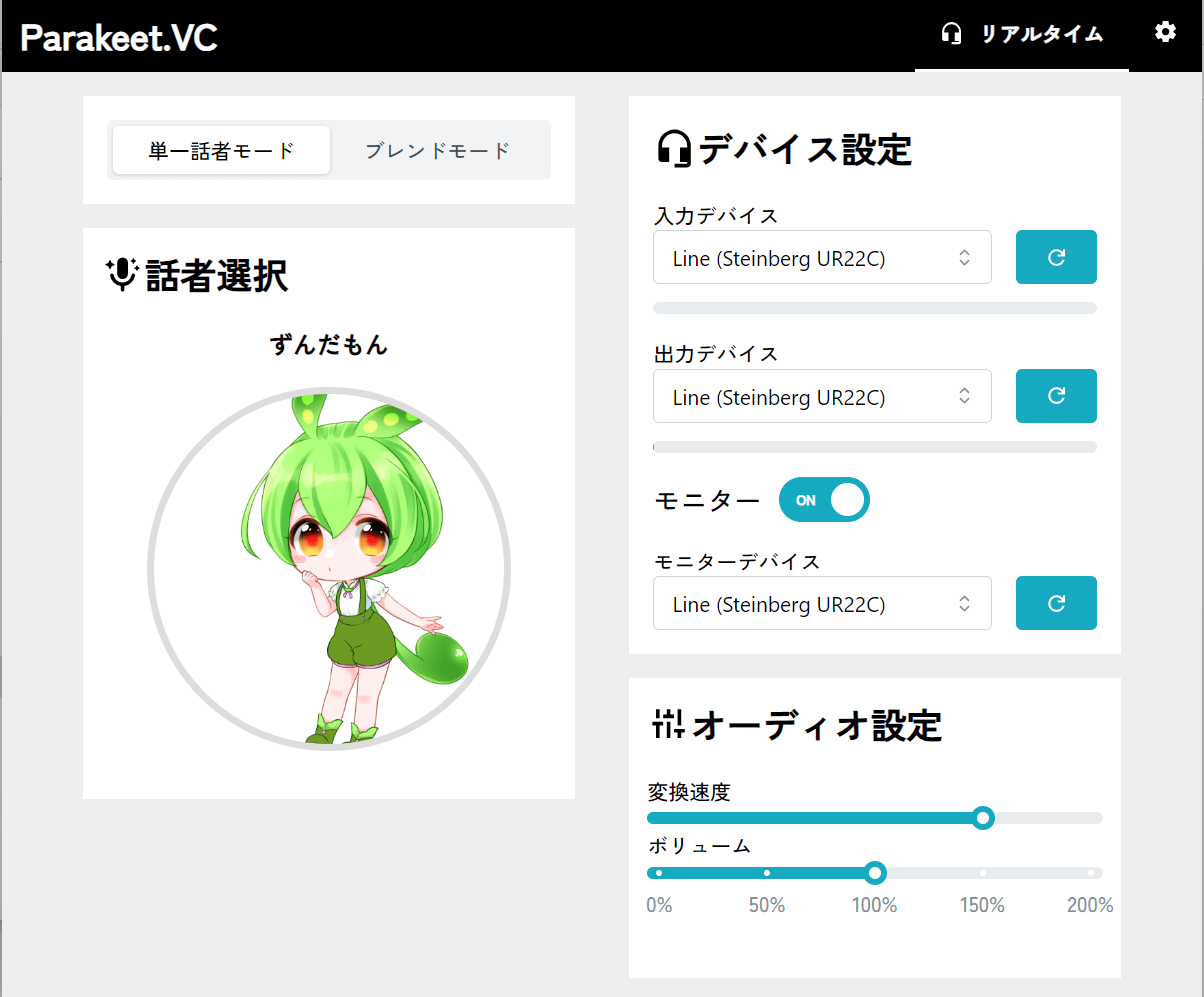Image resolution: width=1204 pixels, height=997 pixels.
Task: Click the output level meter bar
Action: coord(875,447)
